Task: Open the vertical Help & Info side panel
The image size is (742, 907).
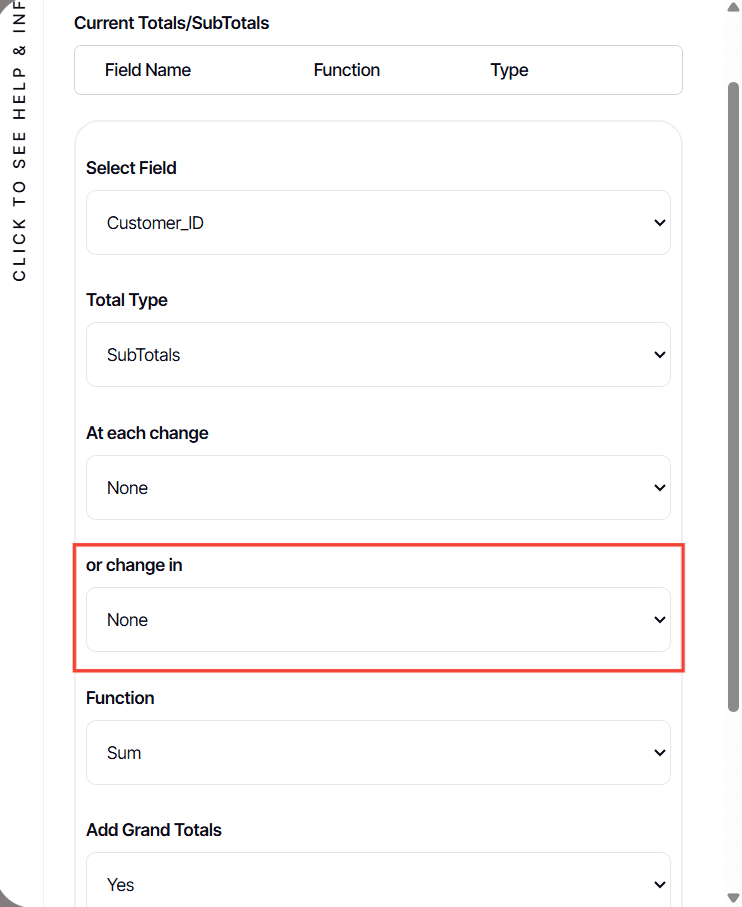Action: tap(19, 140)
